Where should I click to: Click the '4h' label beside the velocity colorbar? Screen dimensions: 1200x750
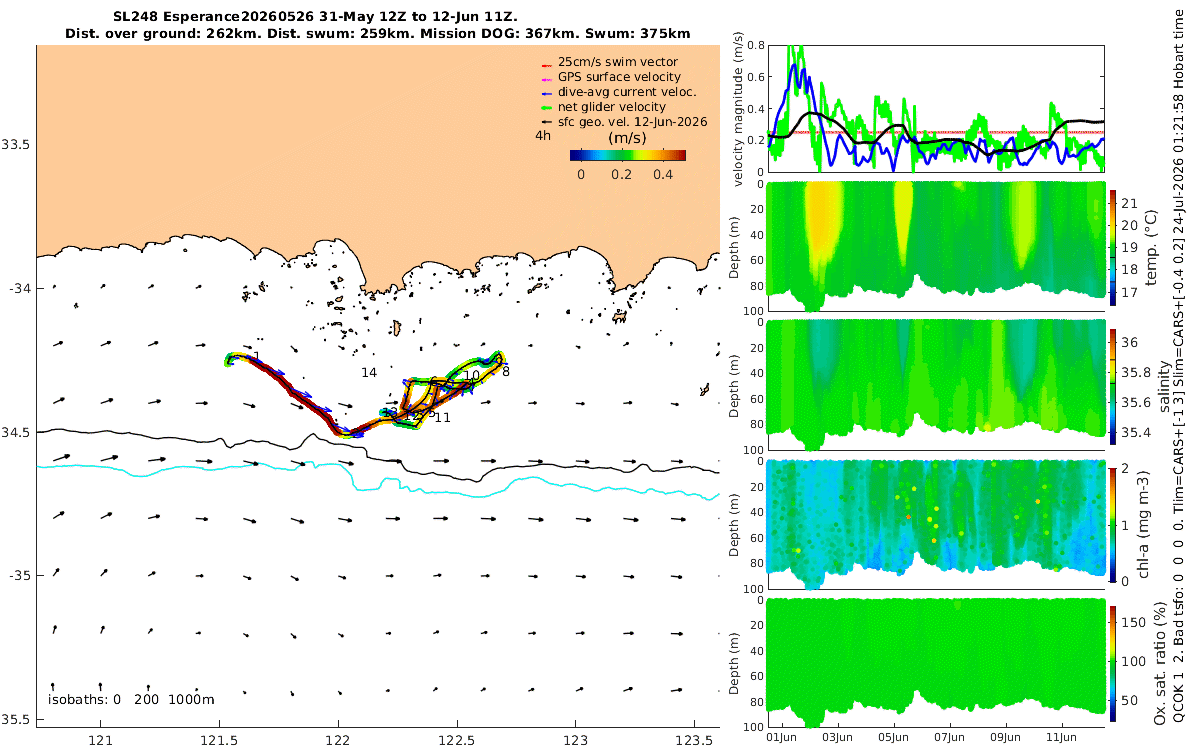(x=543, y=135)
